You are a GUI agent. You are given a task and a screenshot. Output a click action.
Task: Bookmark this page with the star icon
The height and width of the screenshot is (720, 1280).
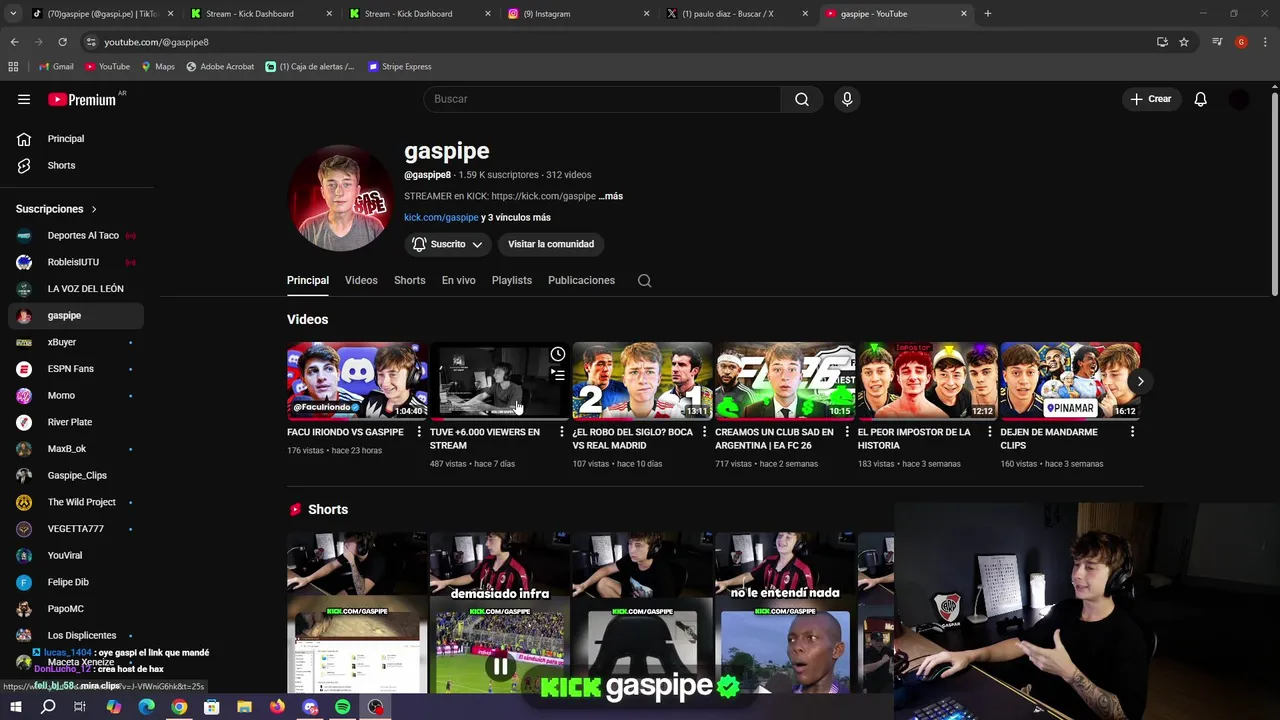pyautogui.click(x=1184, y=42)
